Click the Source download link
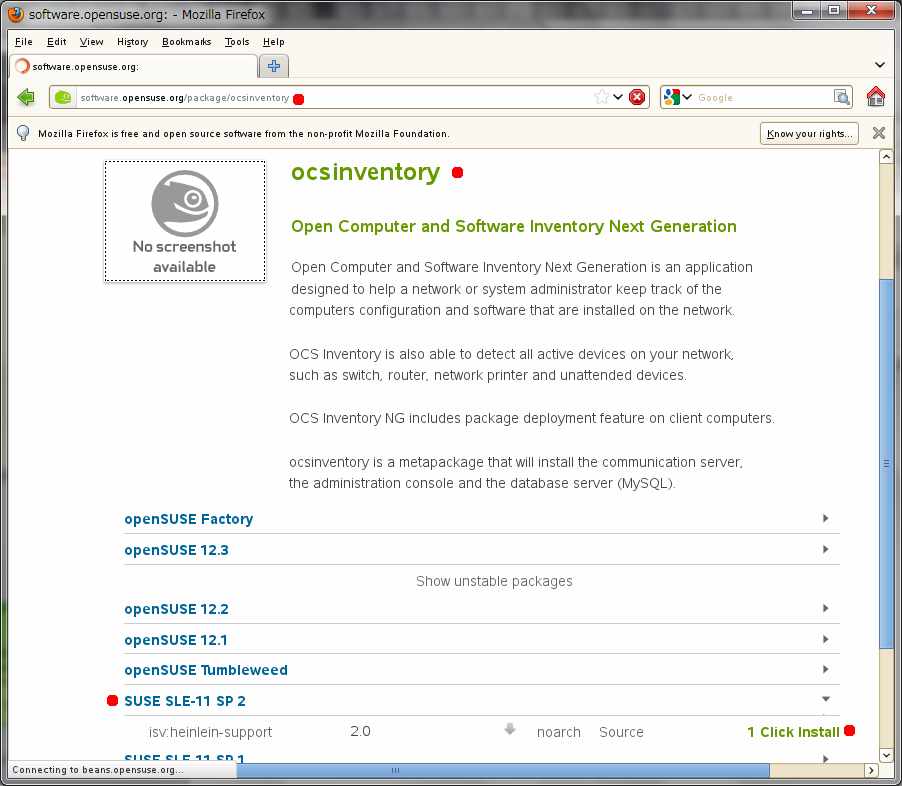Viewport: 902px width, 786px height. tap(621, 732)
